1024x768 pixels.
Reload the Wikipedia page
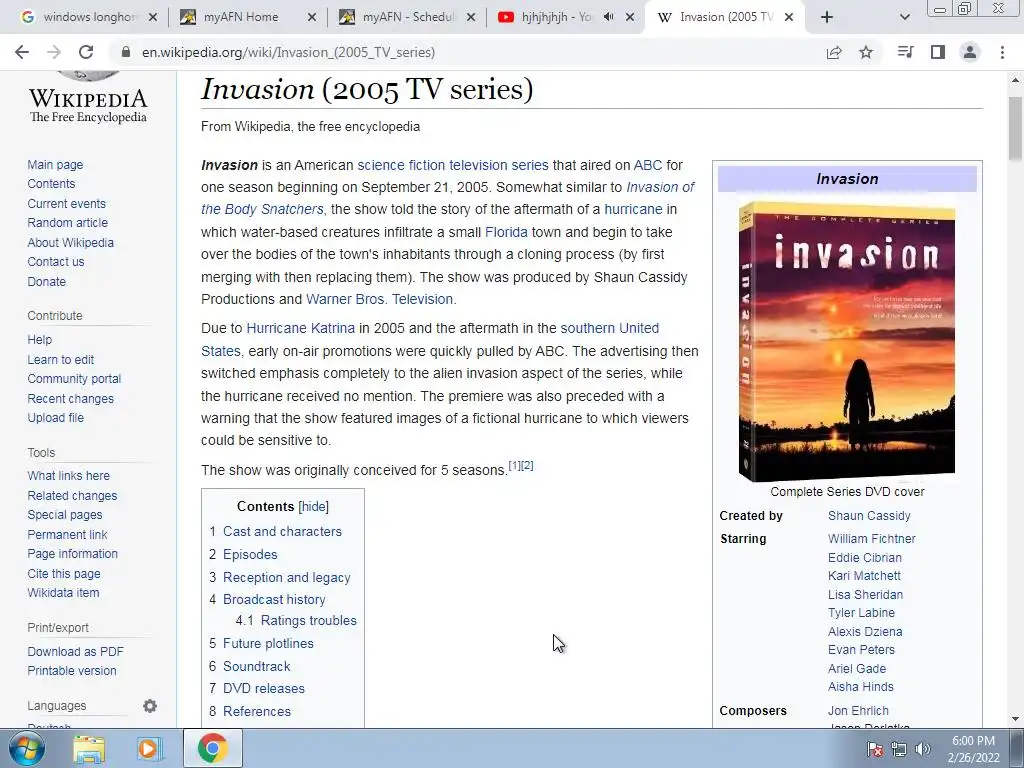[86, 52]
